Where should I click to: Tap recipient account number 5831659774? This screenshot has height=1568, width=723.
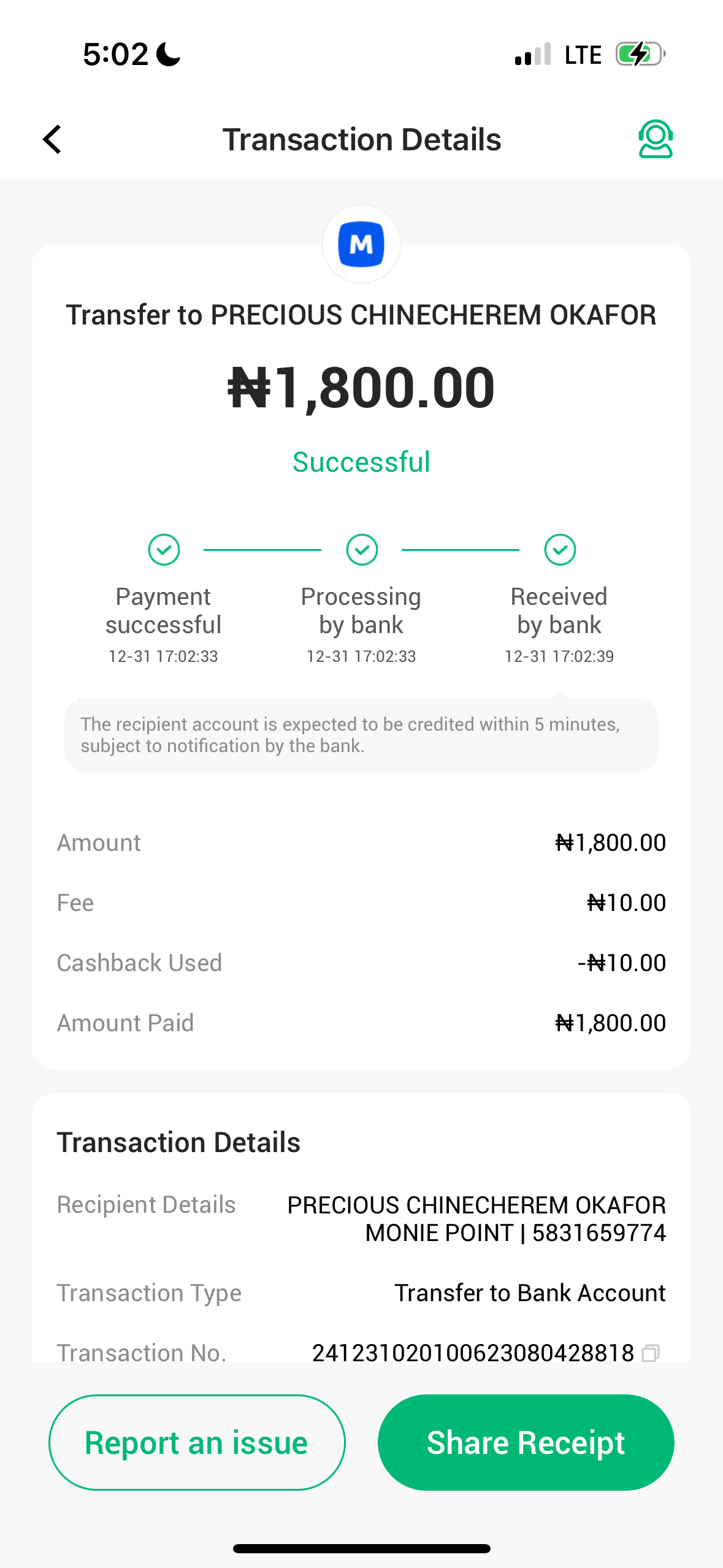(599, 1233)
